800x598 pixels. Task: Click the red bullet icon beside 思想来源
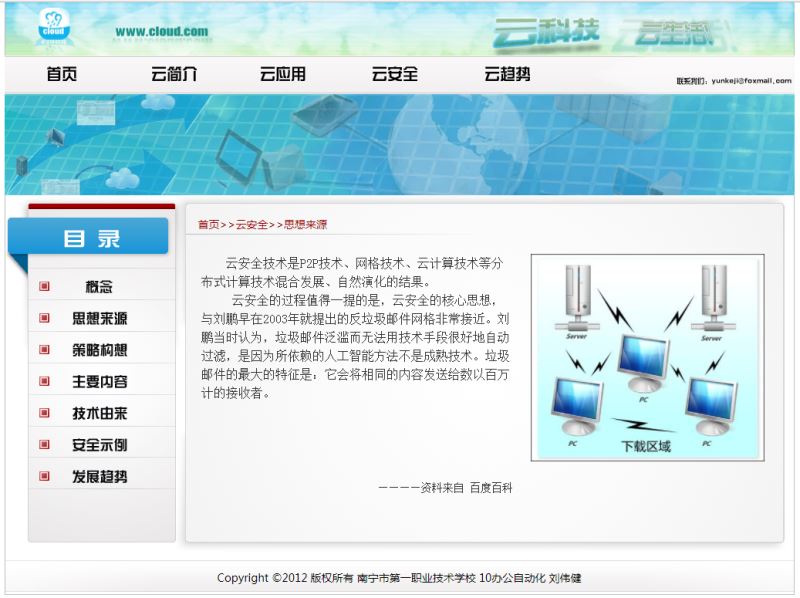pyautogui.click(x=44, y=318)
